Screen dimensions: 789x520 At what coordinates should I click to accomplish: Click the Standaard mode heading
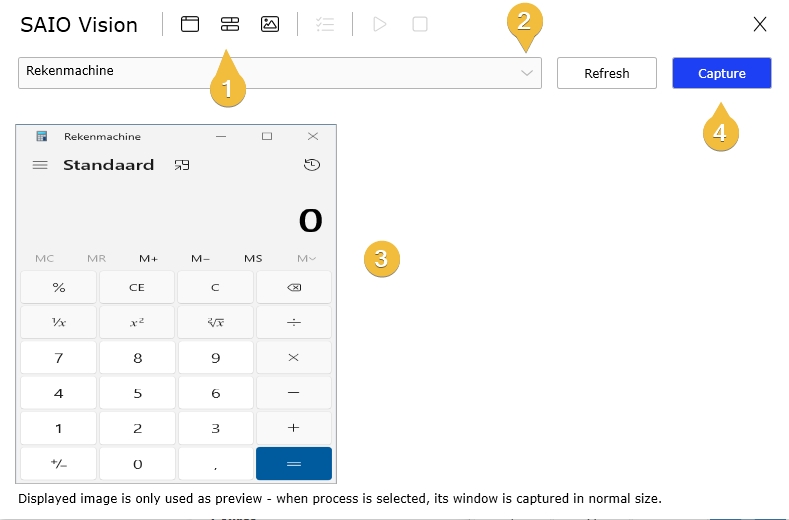click(x=109, y=165)
